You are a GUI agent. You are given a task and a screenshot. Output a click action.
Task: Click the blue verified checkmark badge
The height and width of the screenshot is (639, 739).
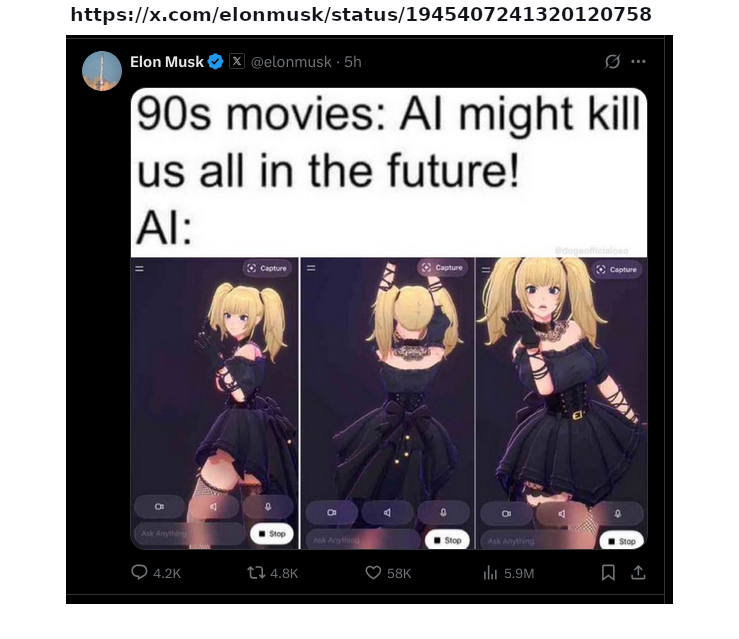pos(215,62)
